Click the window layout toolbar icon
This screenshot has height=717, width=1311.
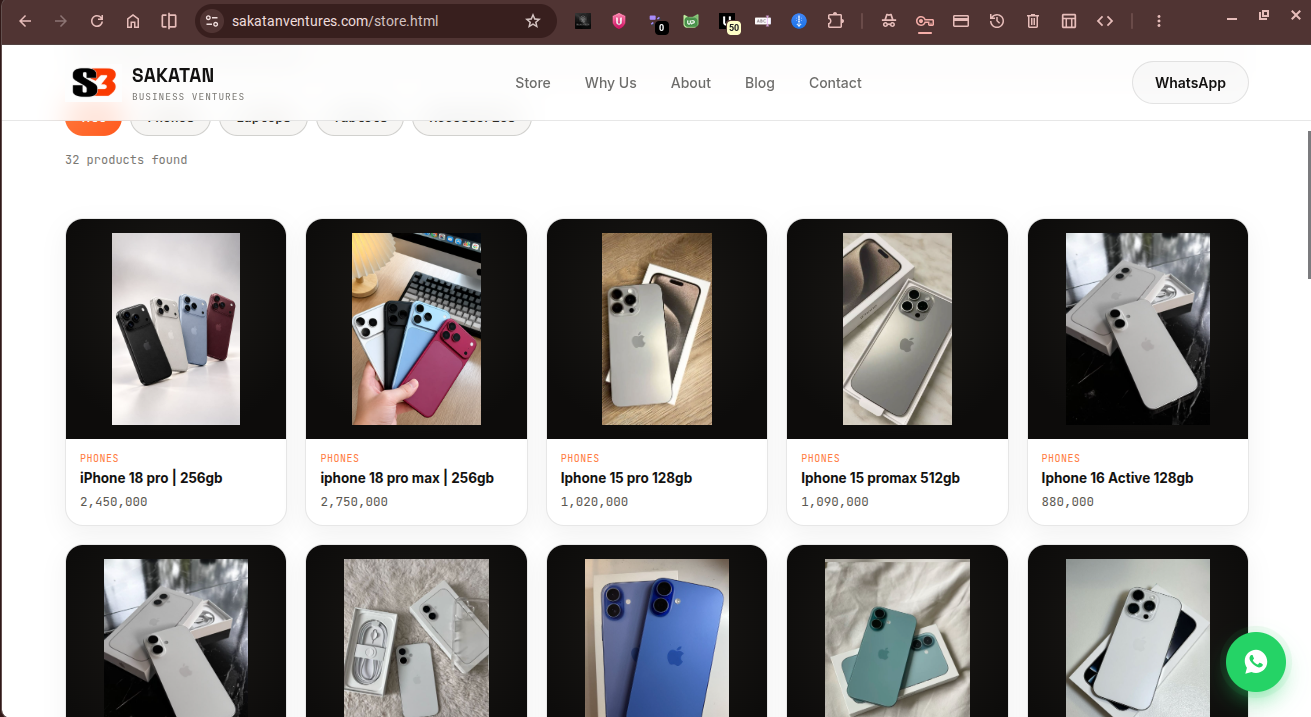(x=1069, y=21)
